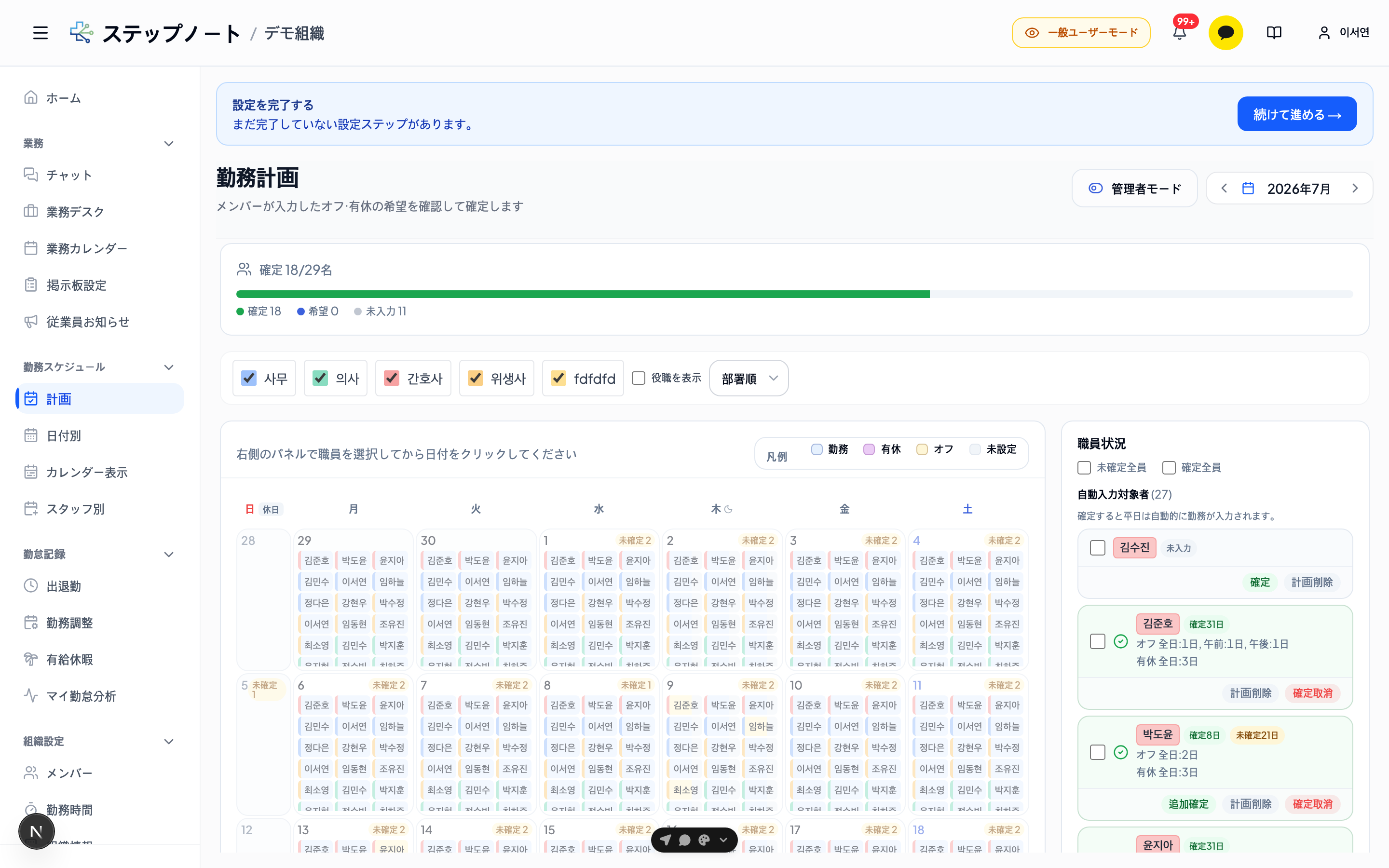
Task: Uncheck the 간호사 filter checkbox
Action: tap(392, 378)
